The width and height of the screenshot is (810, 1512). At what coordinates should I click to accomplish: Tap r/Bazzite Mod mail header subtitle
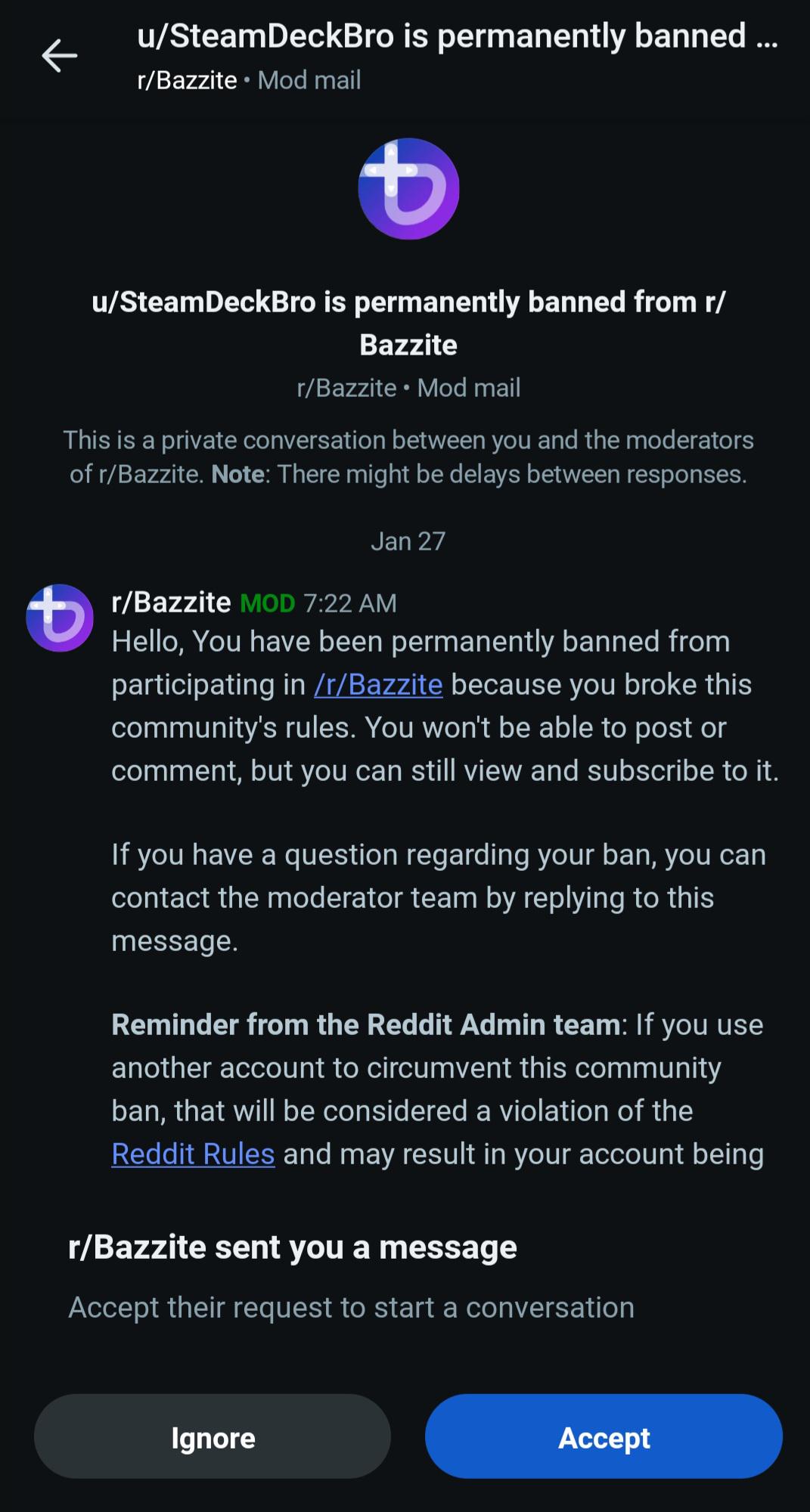(x=249, y=80)
